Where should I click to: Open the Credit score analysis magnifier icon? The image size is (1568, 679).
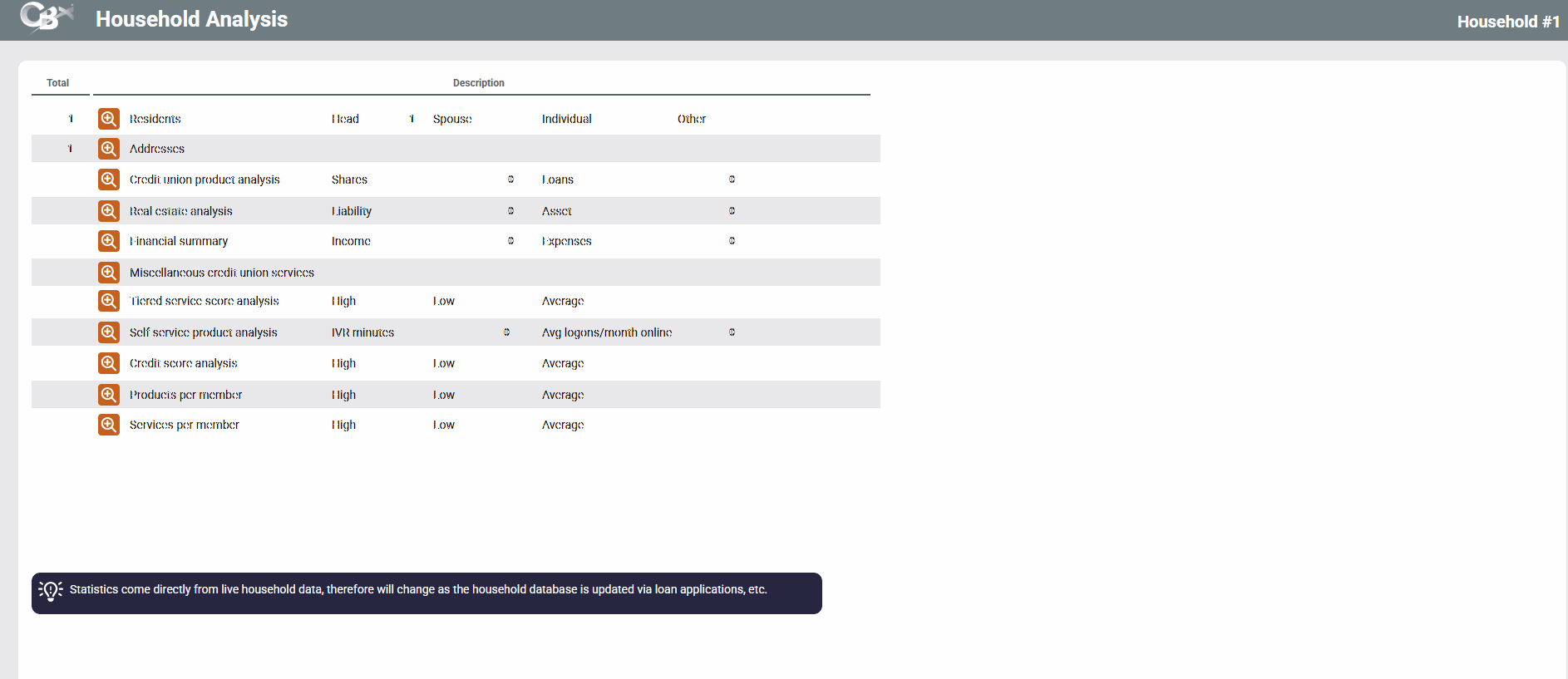109,363
